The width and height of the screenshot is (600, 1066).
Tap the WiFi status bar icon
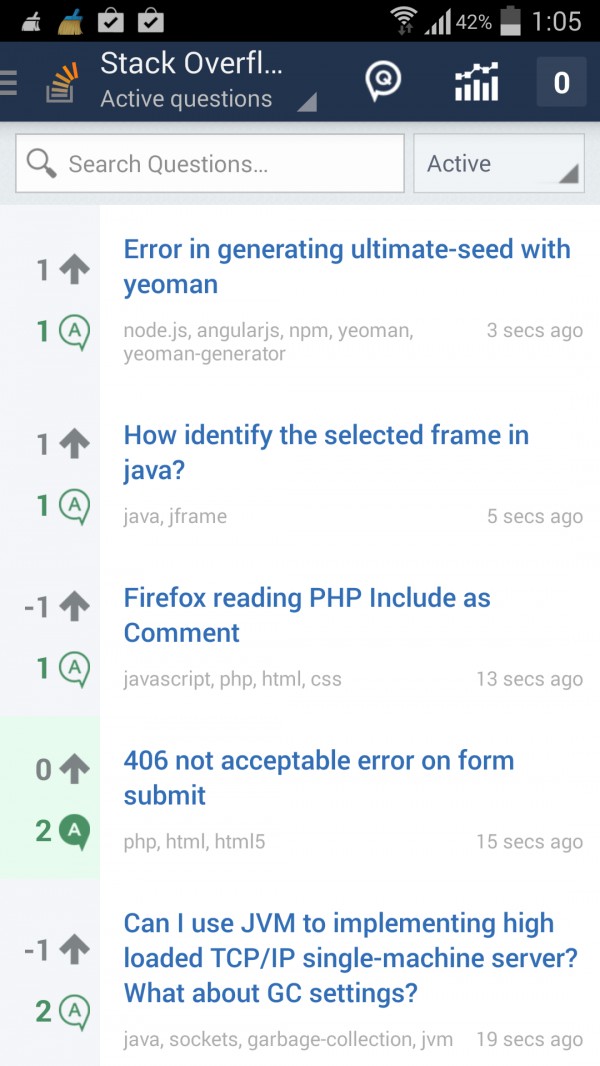(x=404, y=20)
